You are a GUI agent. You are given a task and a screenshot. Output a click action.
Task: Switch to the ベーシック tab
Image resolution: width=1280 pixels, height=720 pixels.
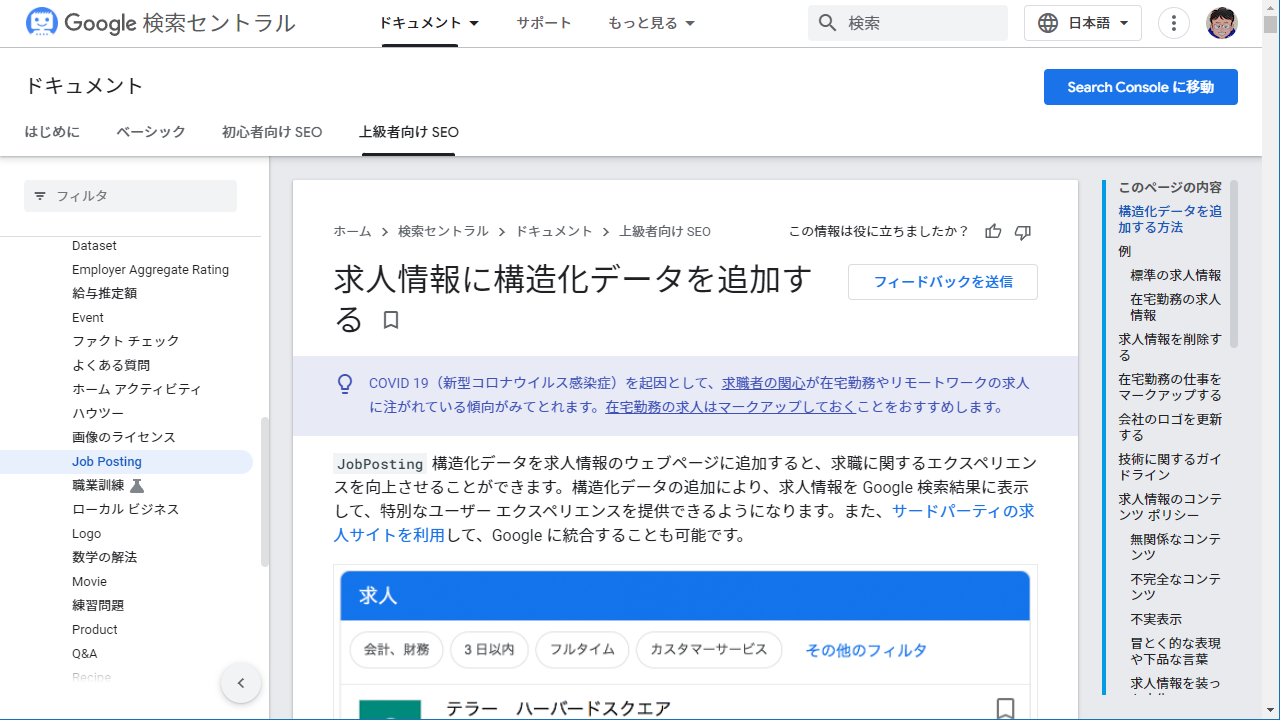click(151, 132)
